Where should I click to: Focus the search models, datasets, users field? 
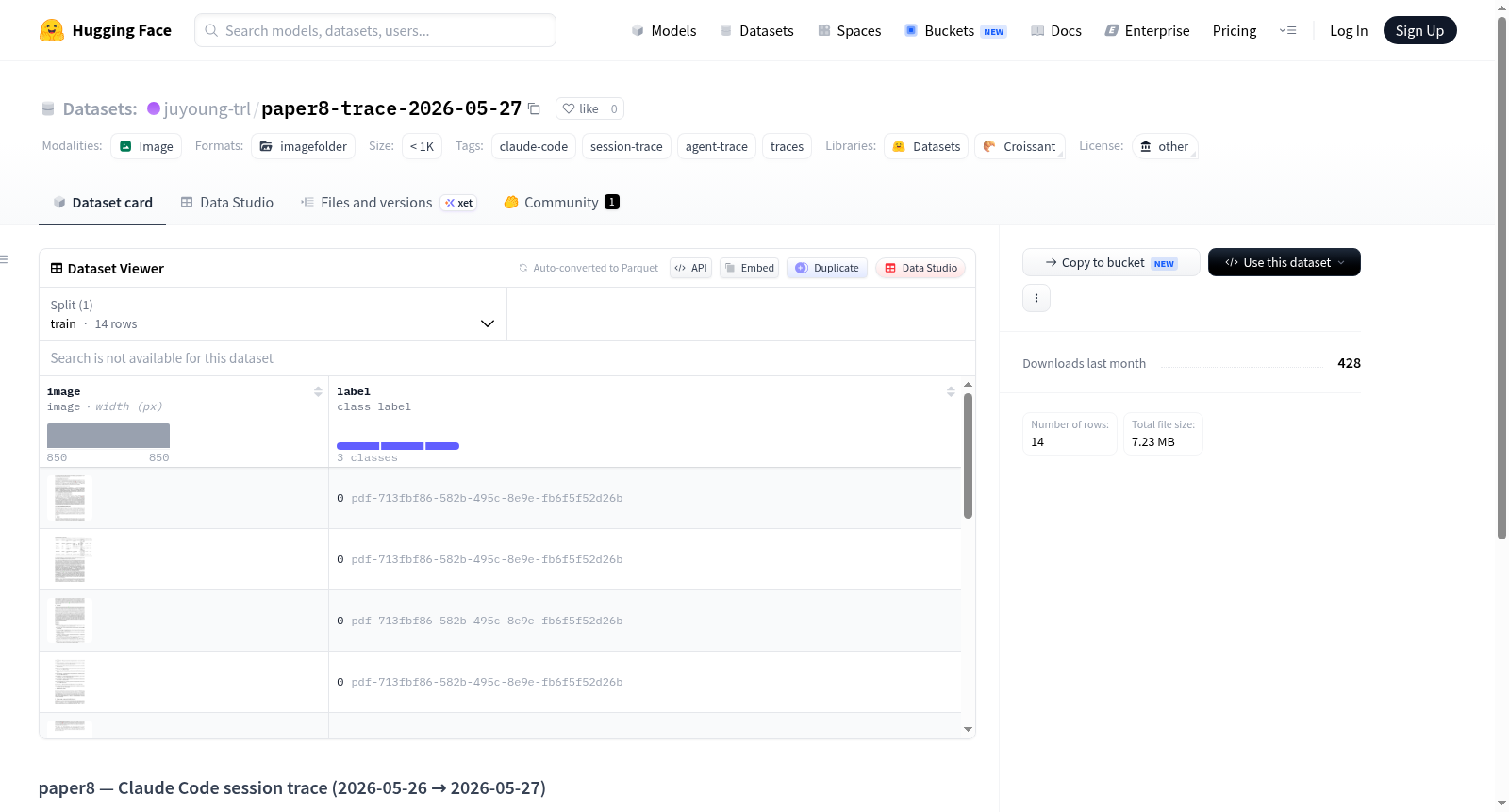tap(375, 30)
